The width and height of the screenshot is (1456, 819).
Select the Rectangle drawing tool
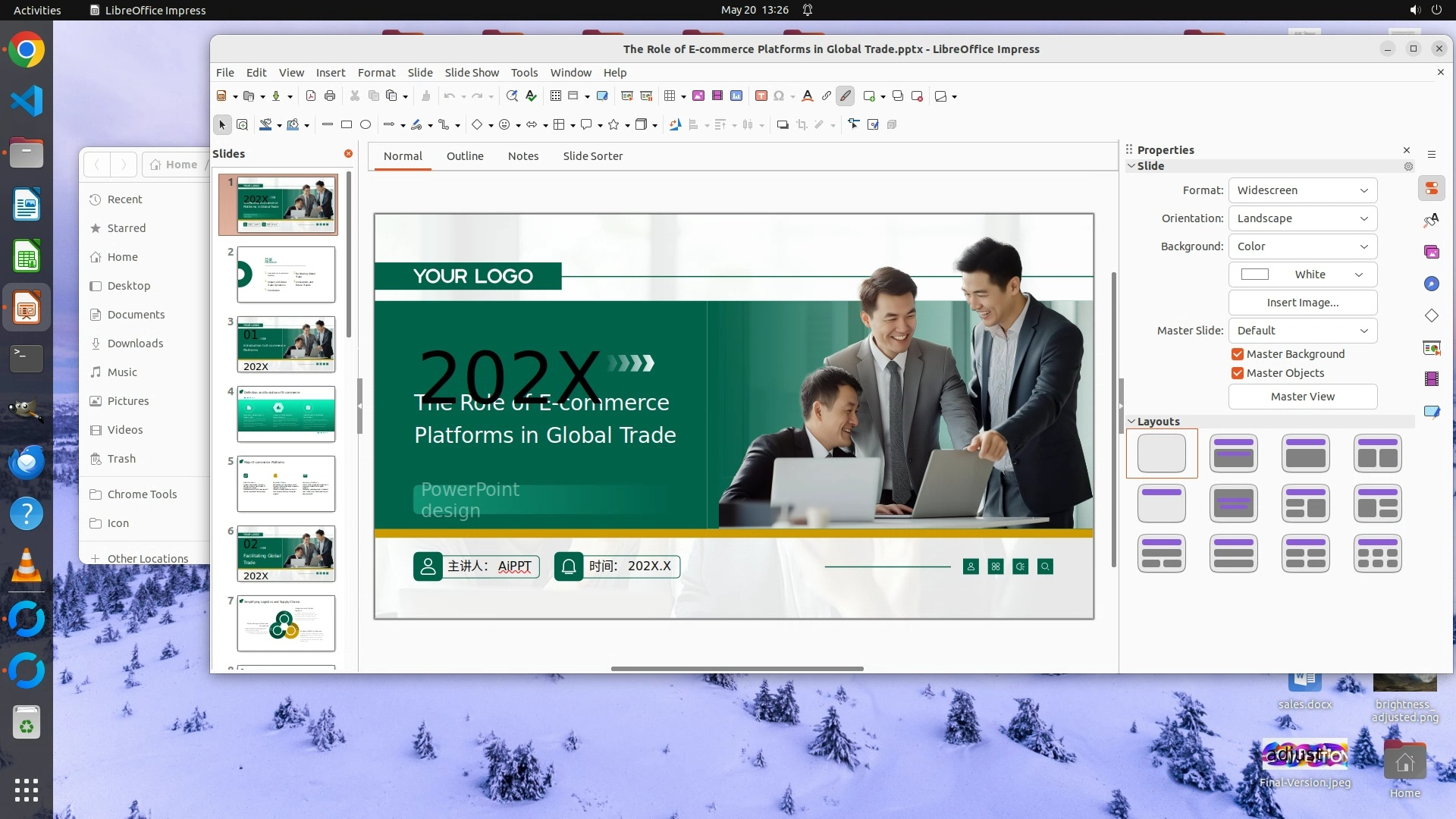point(347,125)
